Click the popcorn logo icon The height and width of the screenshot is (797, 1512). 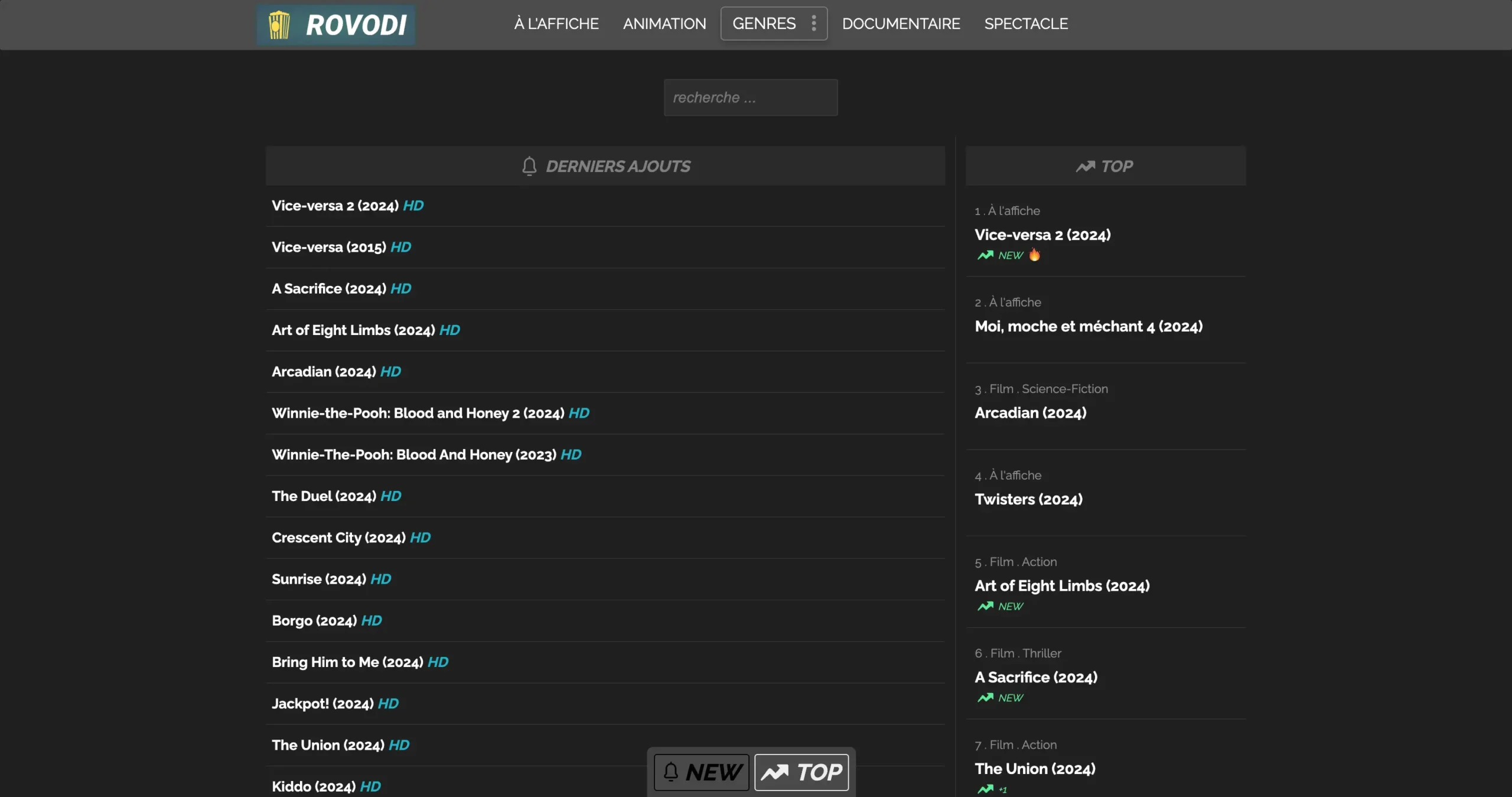click(279, 25)
